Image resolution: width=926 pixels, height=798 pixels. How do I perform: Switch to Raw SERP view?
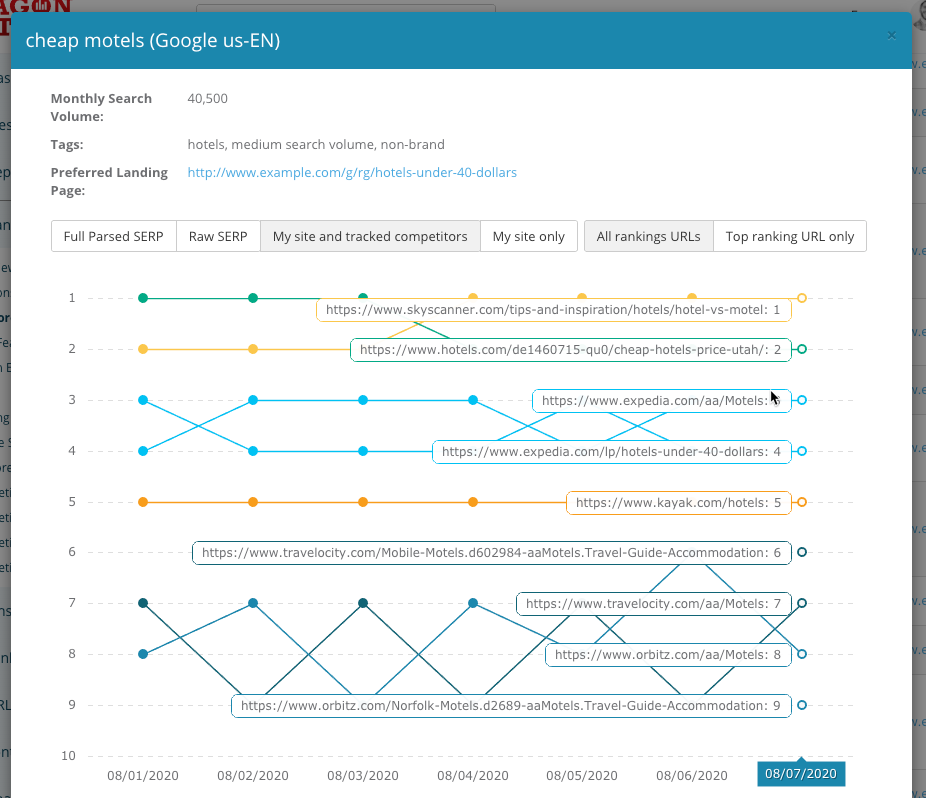pyautogui.click(x=218, y=237)
